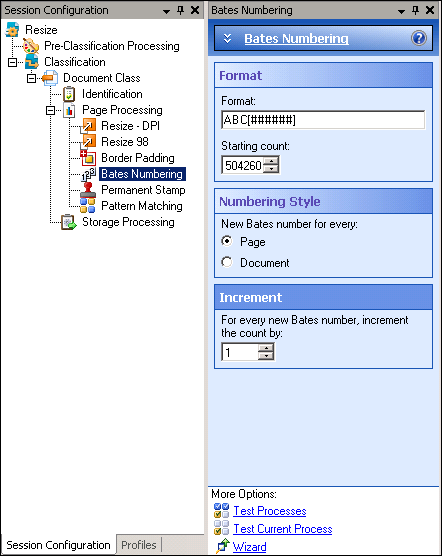Open Bates Numbering help question-mark icon
Screen dimensions: 442x556
tap(419, 38)
